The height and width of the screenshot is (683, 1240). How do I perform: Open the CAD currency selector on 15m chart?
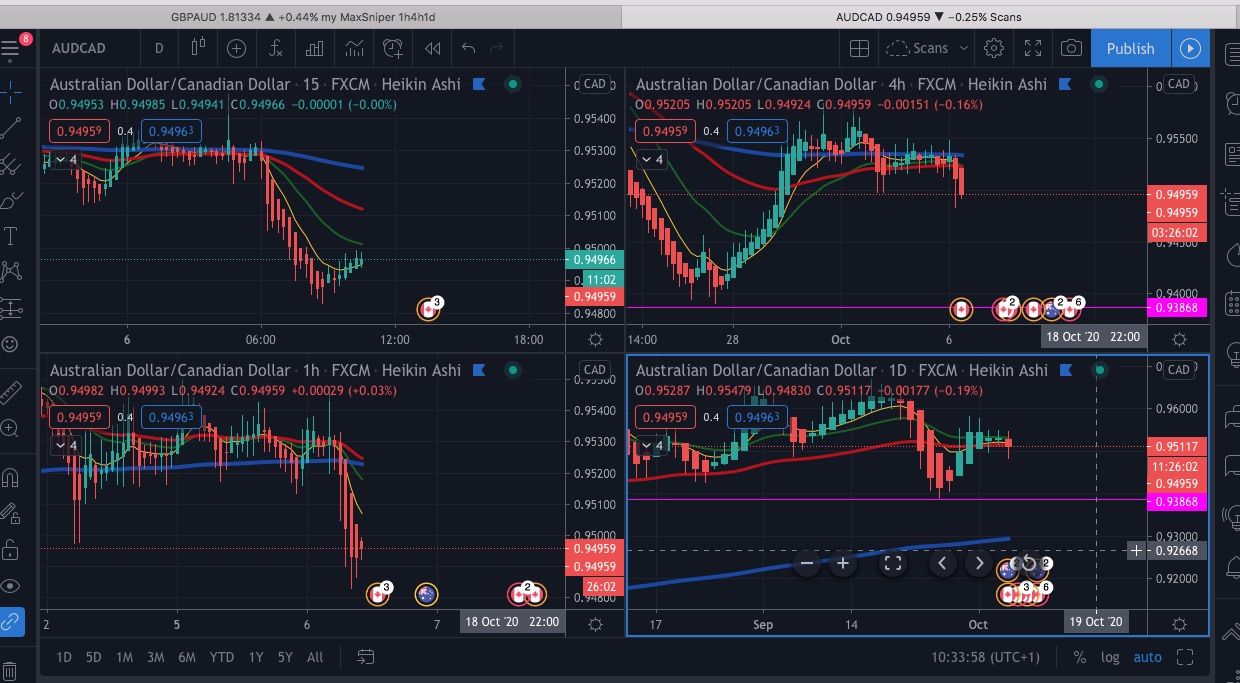[x=594, y=84]
